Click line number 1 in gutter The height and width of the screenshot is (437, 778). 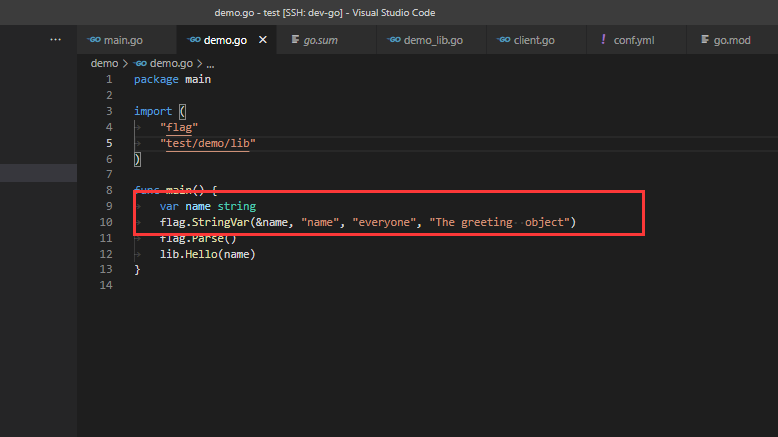pyautogui.click(x=109, y=79)
